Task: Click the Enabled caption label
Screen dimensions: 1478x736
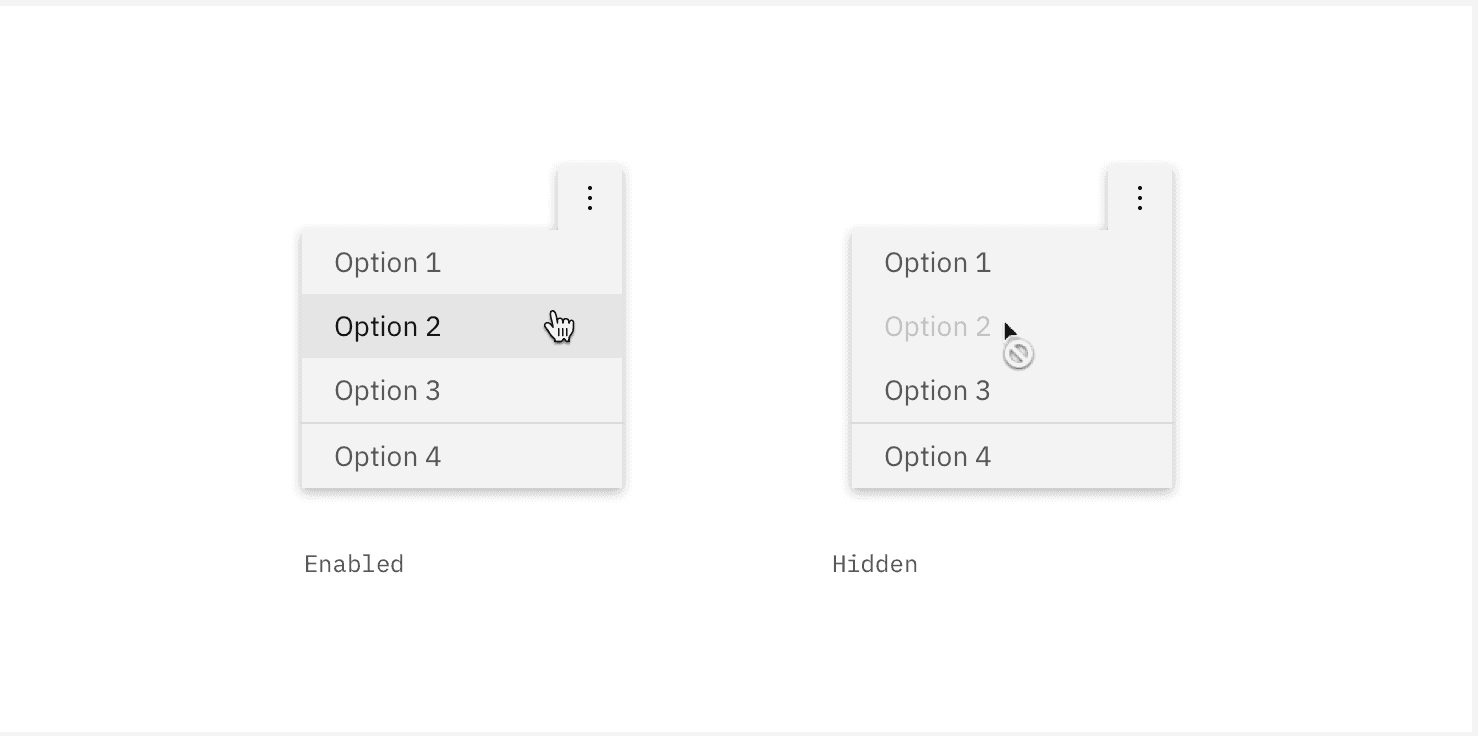Action: click(354, 564)
